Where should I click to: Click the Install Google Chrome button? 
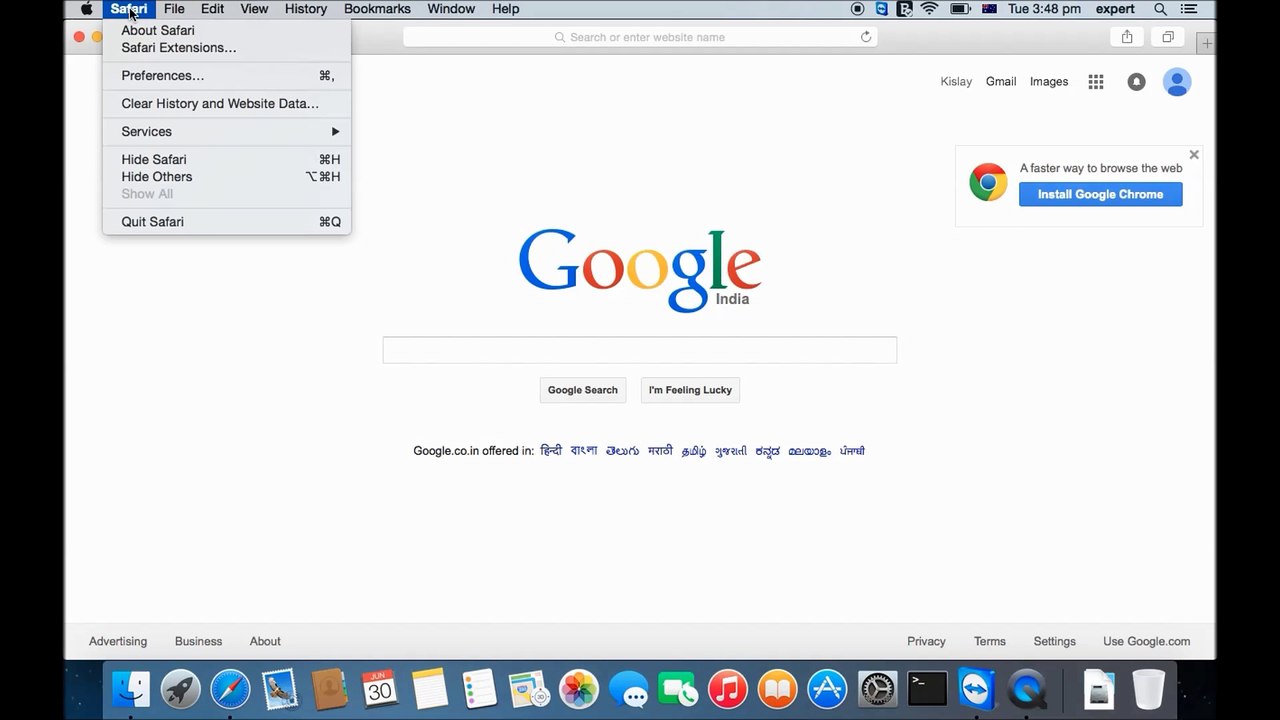tap(1100, 194)
